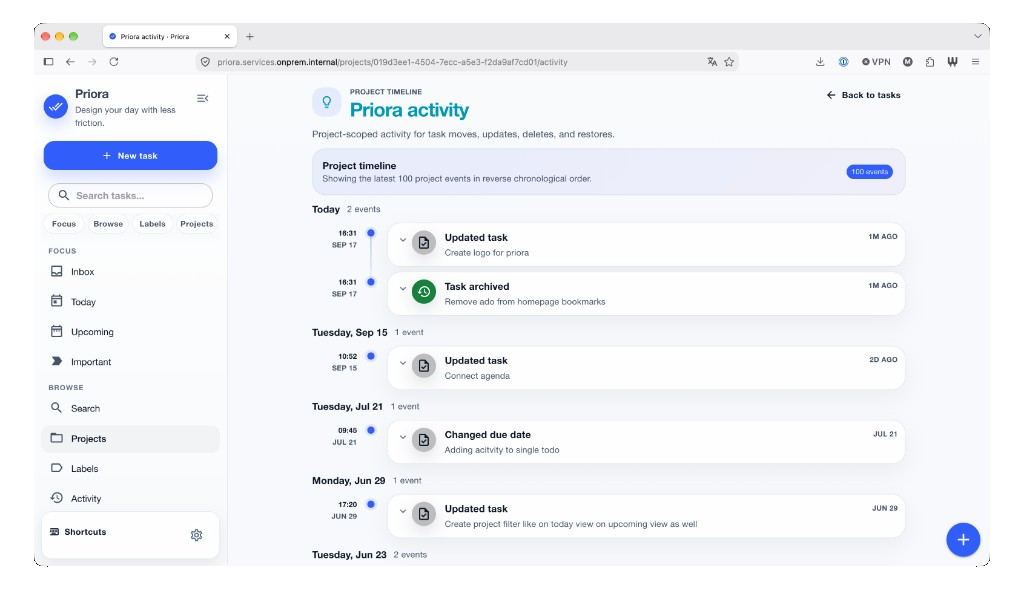Expand the Connect agenda event chevron
The width and height of the screenshot is (1024, 611).
point(403,363)
